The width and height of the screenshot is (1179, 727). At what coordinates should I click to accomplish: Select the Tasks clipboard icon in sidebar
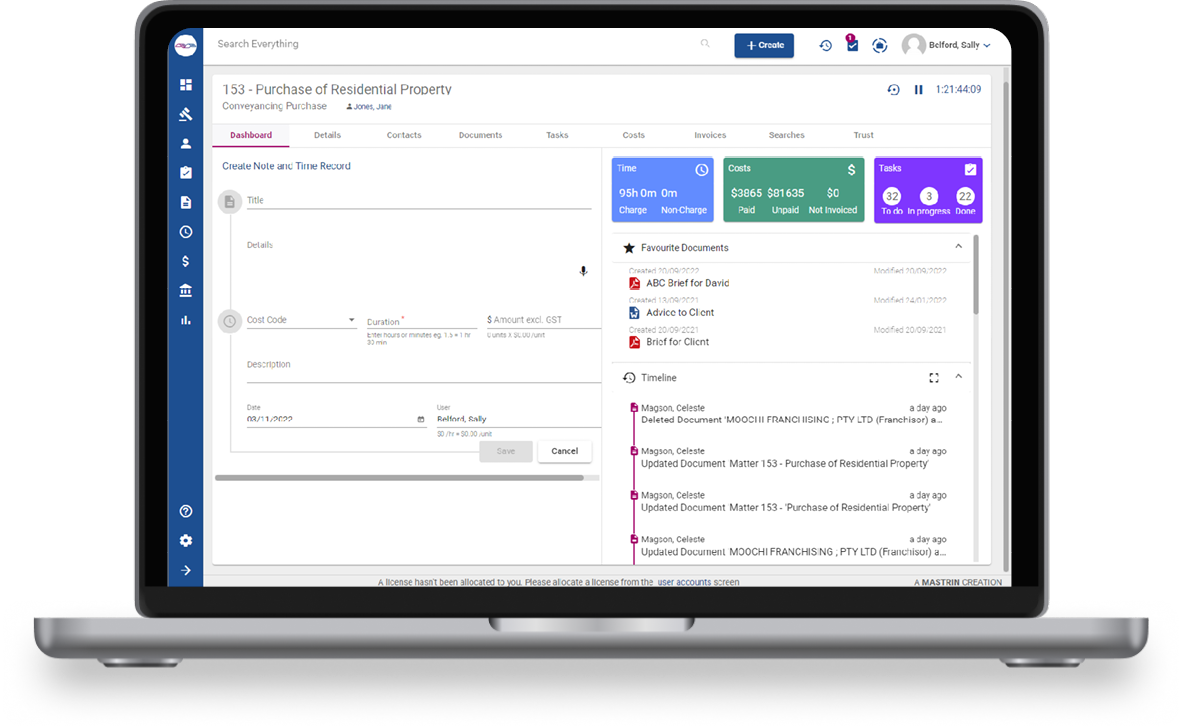tap(186, 171)
